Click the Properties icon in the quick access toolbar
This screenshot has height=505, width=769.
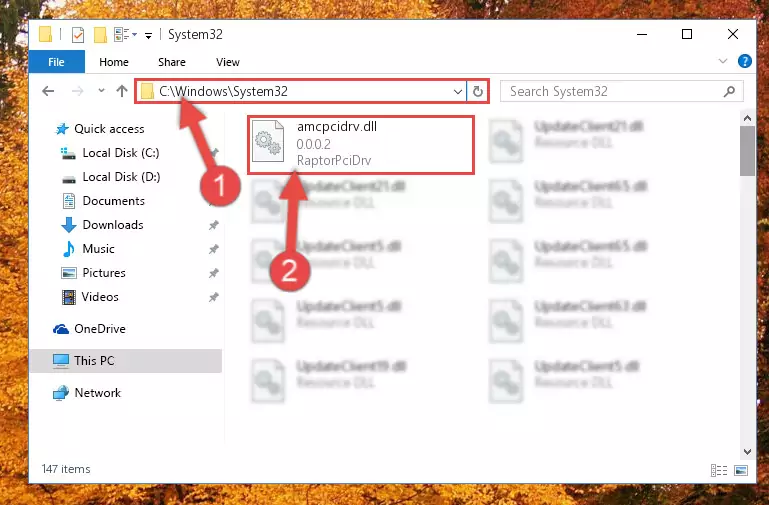tap(77, 35)
